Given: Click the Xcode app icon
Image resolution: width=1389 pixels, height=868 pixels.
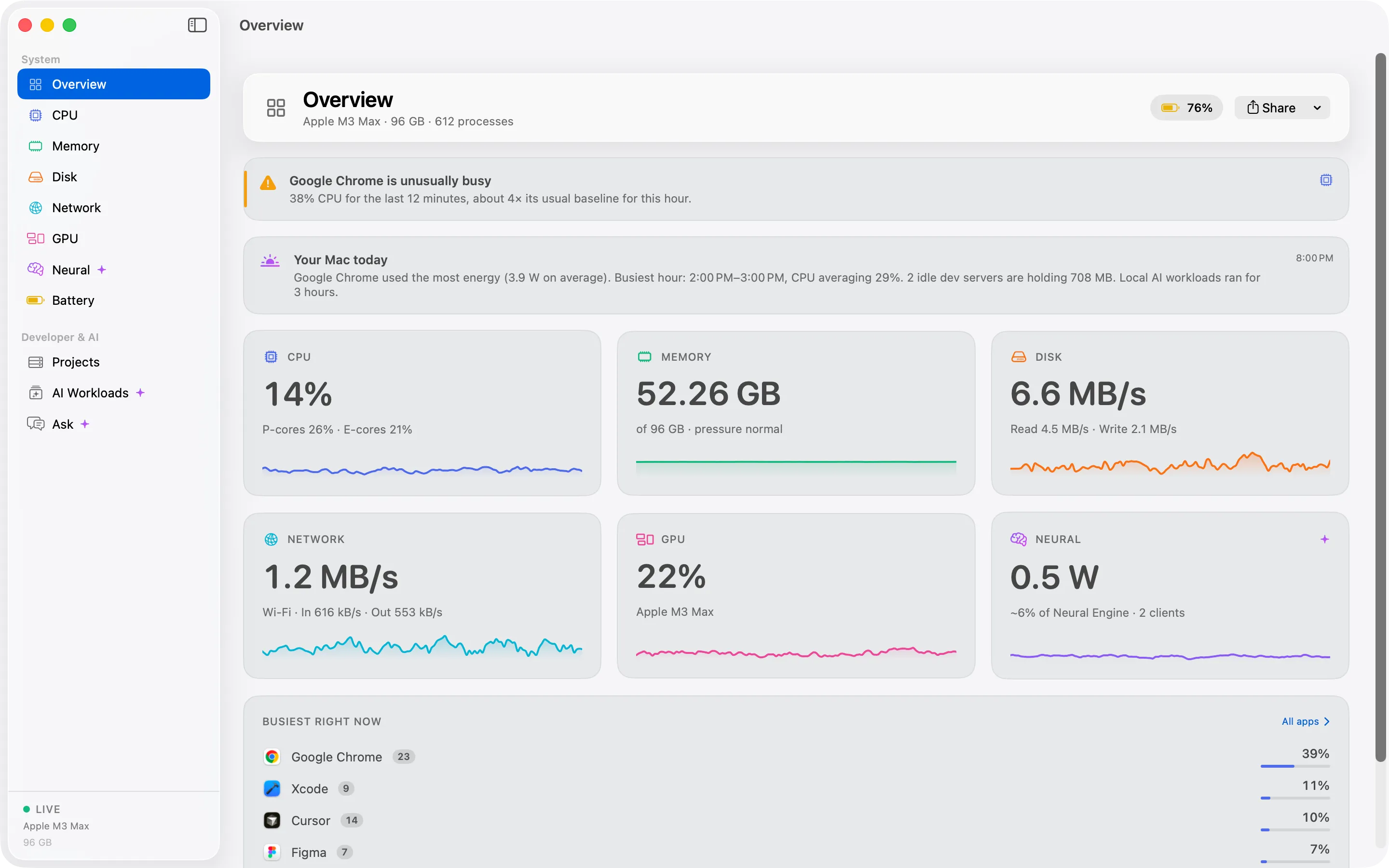Looking at the screenshot, I should (x=272, y=788).
